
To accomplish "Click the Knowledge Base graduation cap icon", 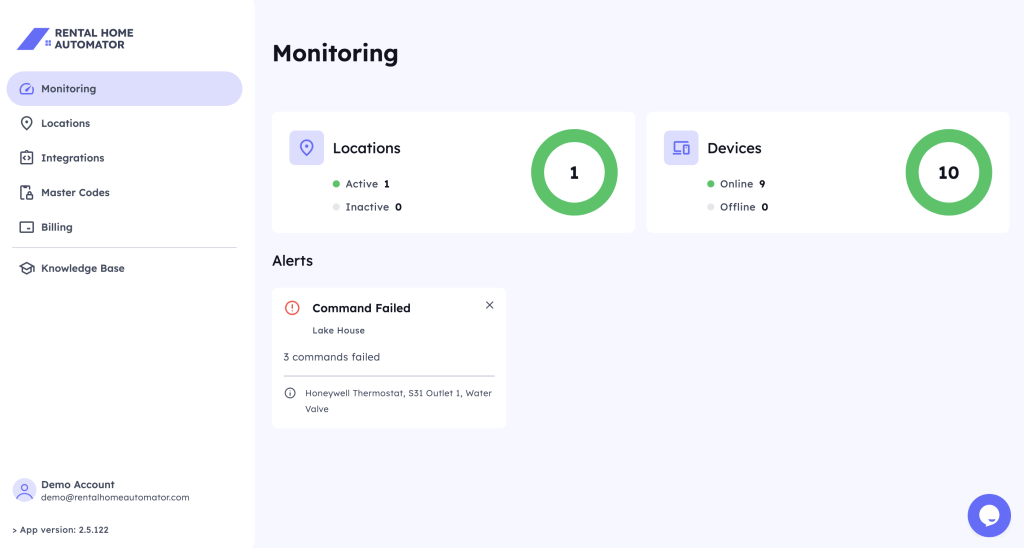I will [x=27, y=268].
